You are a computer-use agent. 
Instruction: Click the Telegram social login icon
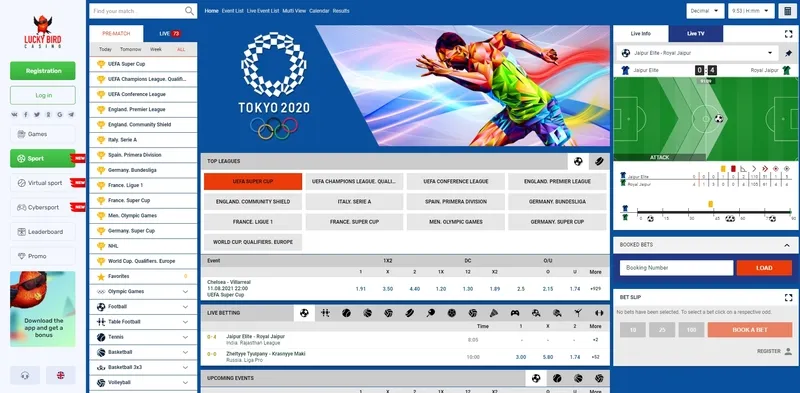(71, 115)
